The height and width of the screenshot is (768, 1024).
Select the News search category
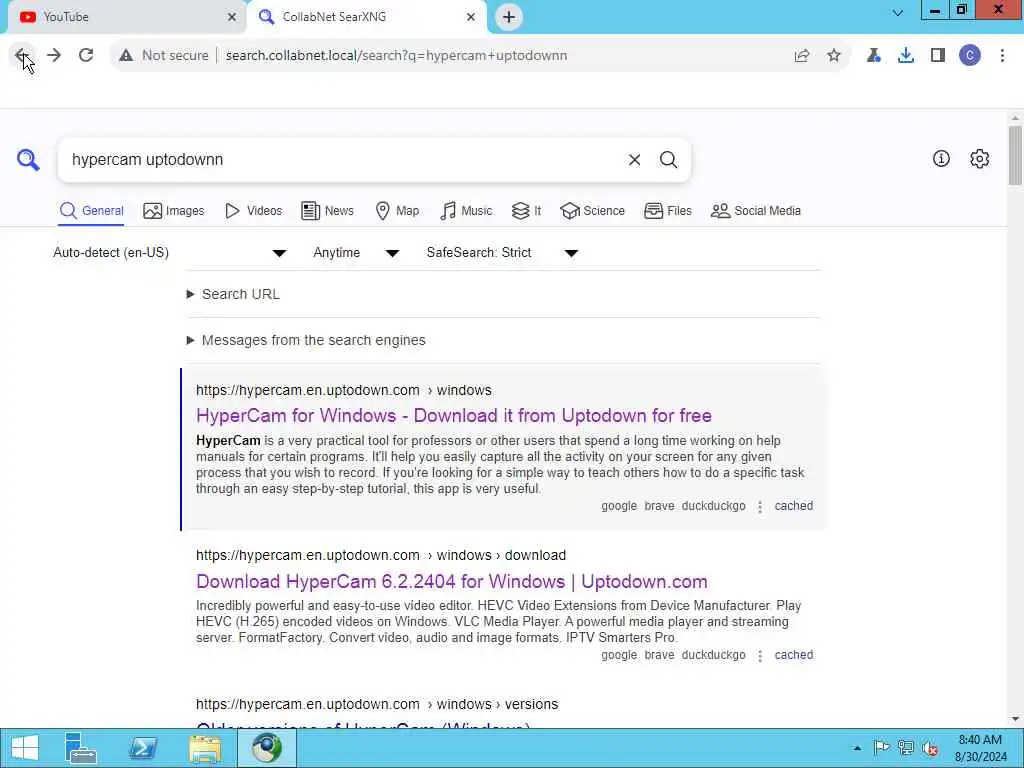[327, 211]
